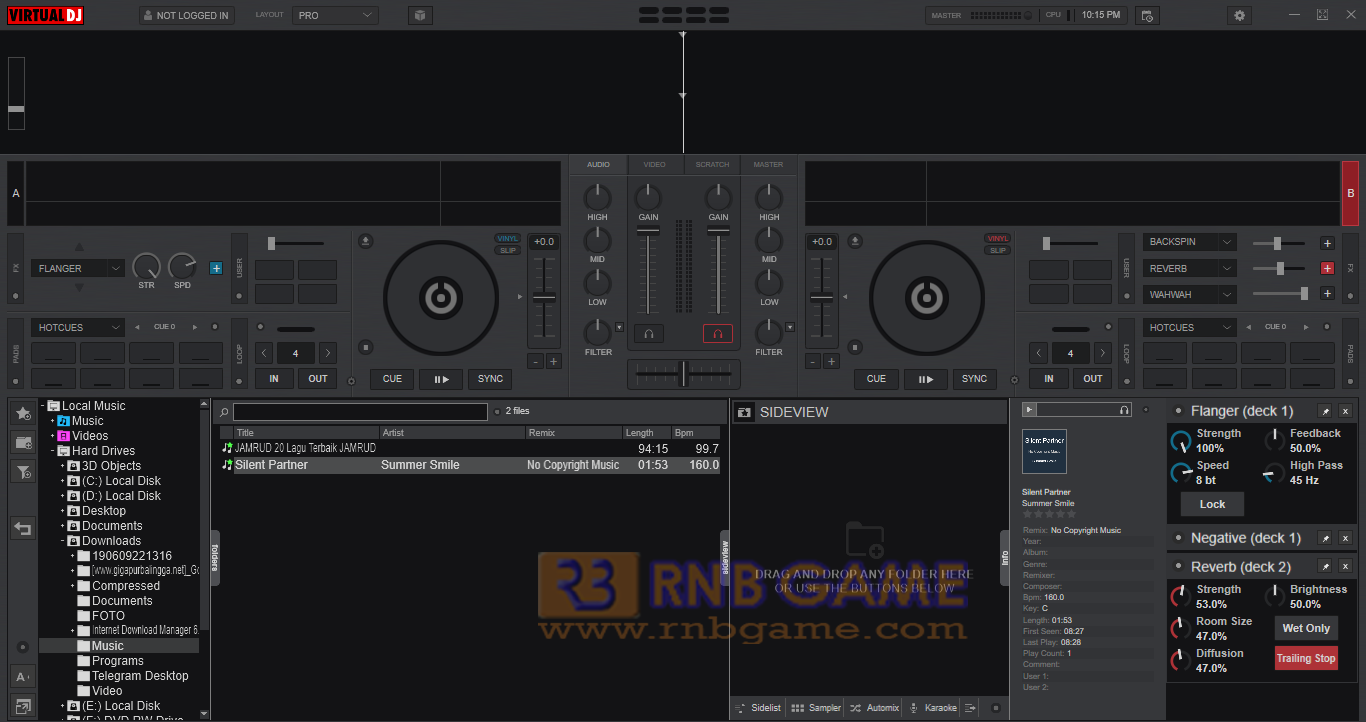Open the Sampler tab in sideview
The image size is (1366, 722).
[815, 708]
